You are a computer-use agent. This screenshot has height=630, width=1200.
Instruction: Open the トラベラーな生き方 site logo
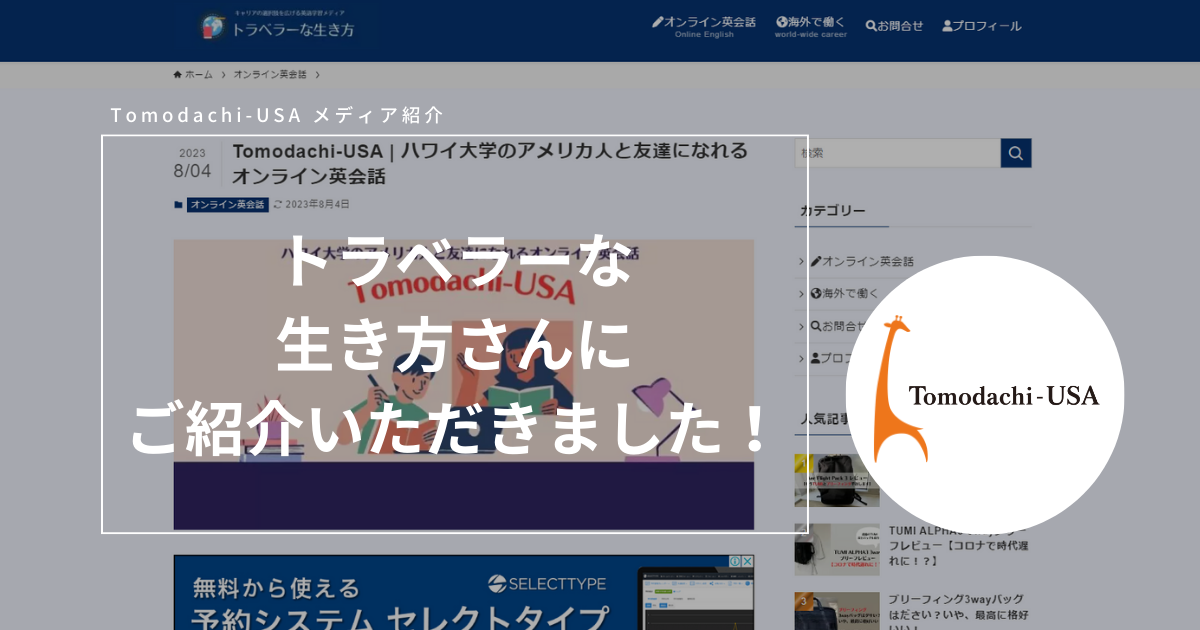277,27
